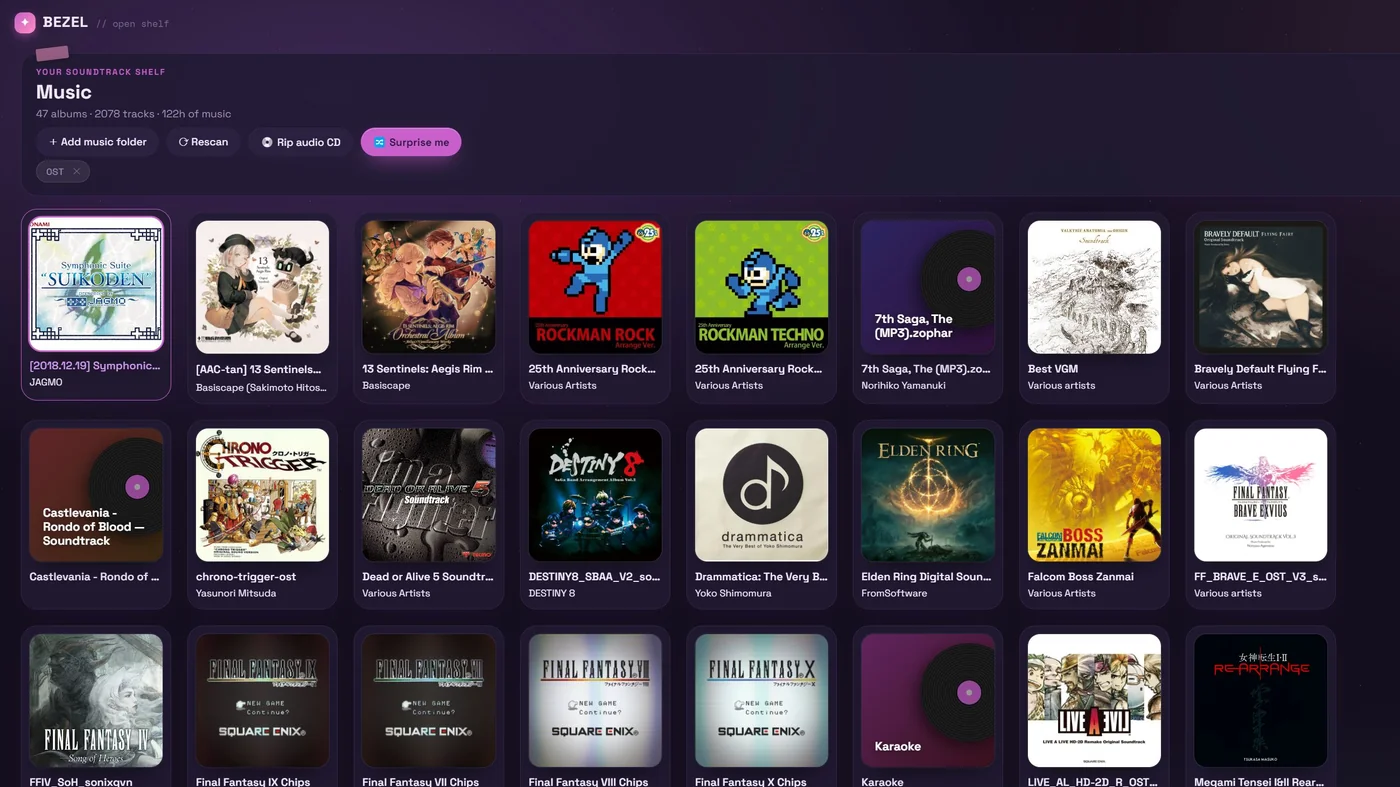Screen dimensions: 1400x787
Task: Choose the Final Fantasy VIII Chips cover
Action: point(595,700)
